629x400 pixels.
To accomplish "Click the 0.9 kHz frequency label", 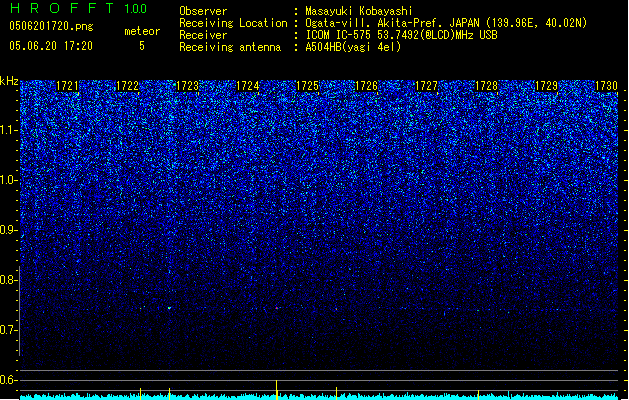I will tap(8, 230).
